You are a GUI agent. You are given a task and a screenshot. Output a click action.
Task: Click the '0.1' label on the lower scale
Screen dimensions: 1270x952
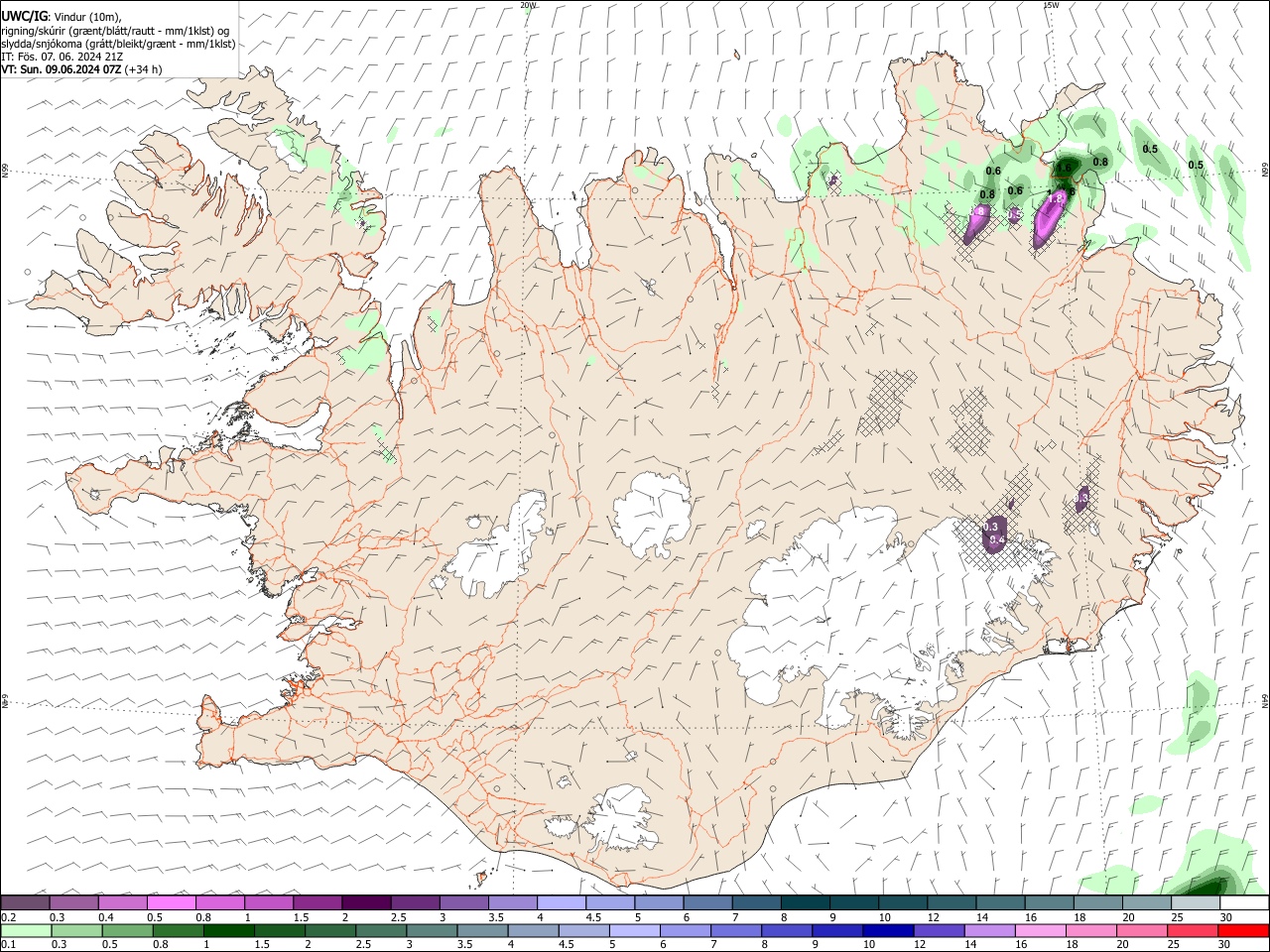click(x=8, y=944)
